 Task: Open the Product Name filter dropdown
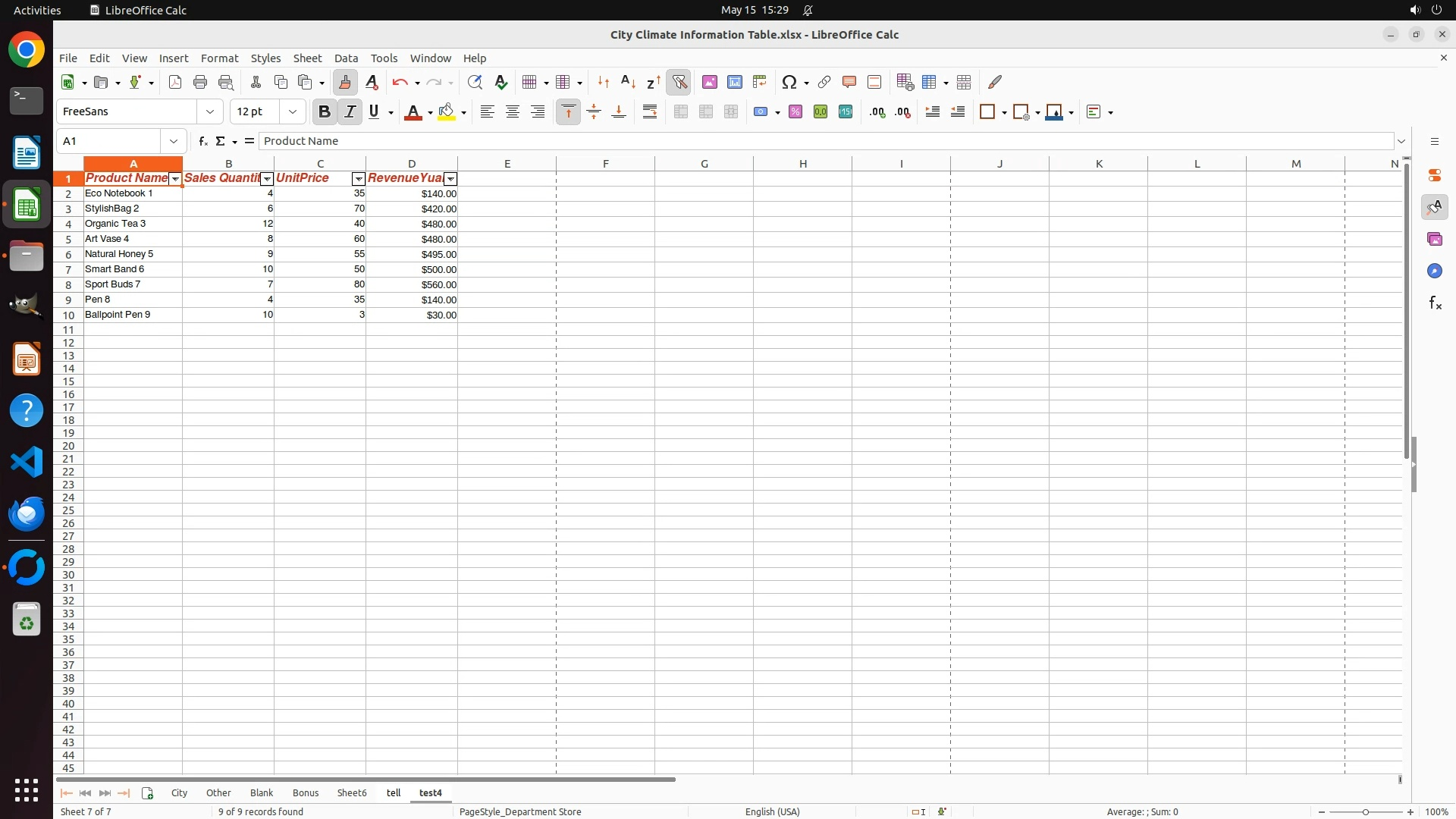175,179
